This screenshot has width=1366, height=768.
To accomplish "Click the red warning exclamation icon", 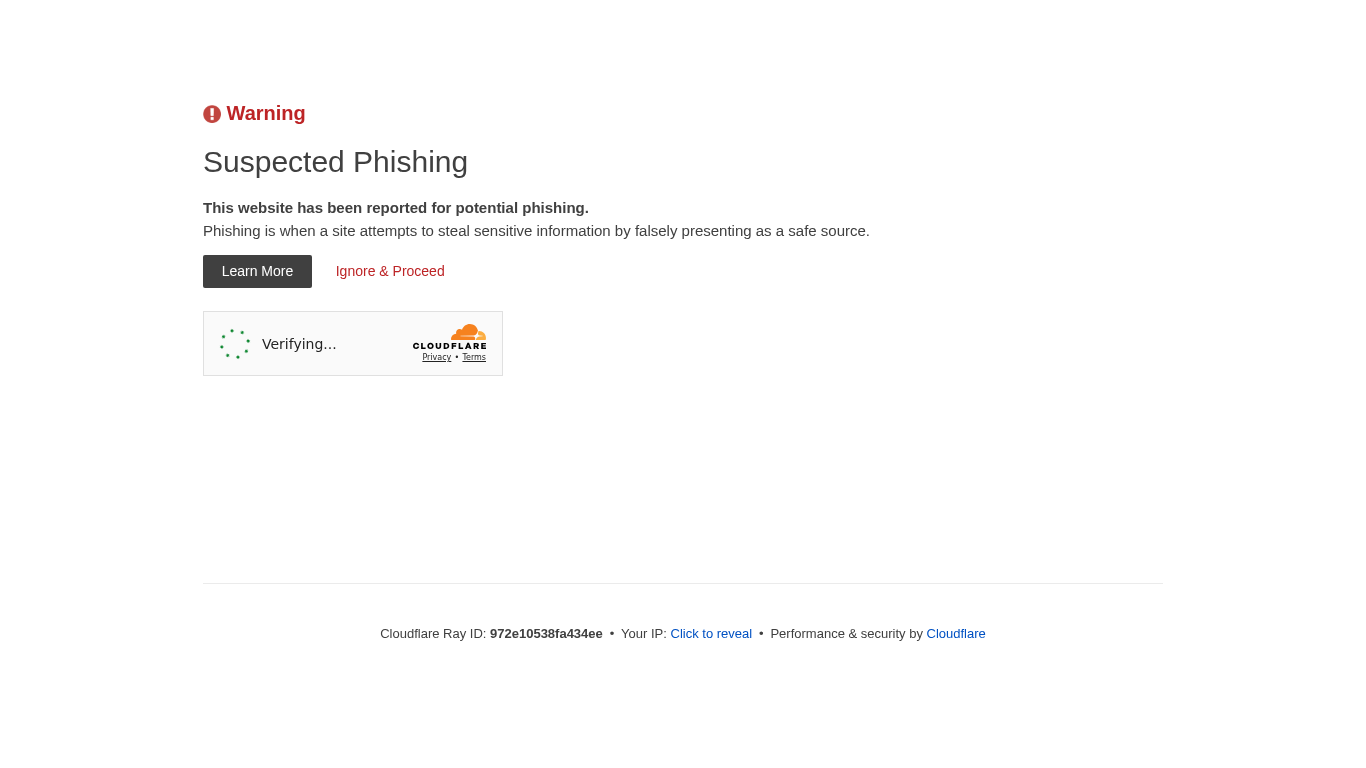I will click(212, 114).
